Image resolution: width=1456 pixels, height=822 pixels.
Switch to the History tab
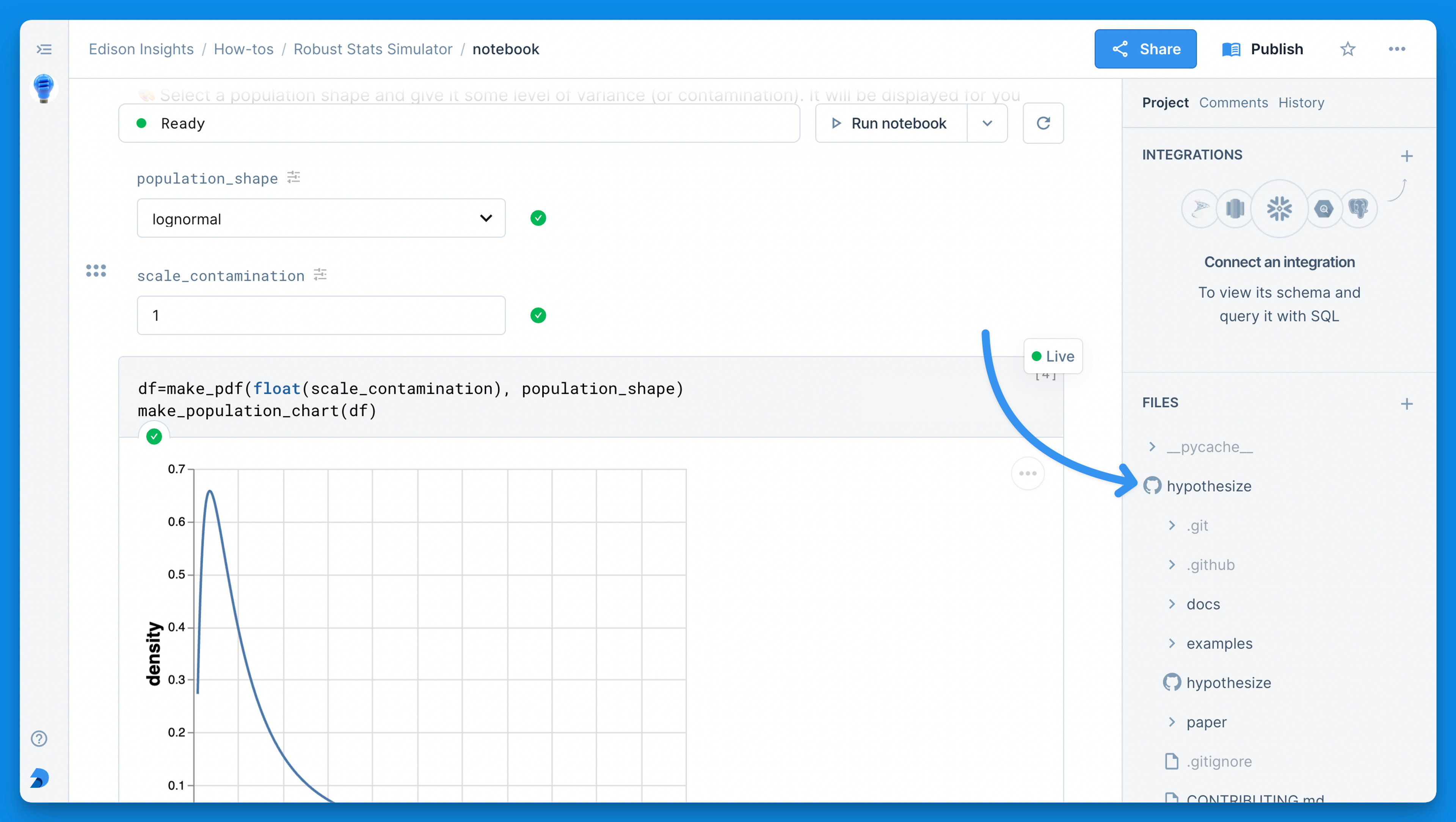click(x=1301, y=102)
